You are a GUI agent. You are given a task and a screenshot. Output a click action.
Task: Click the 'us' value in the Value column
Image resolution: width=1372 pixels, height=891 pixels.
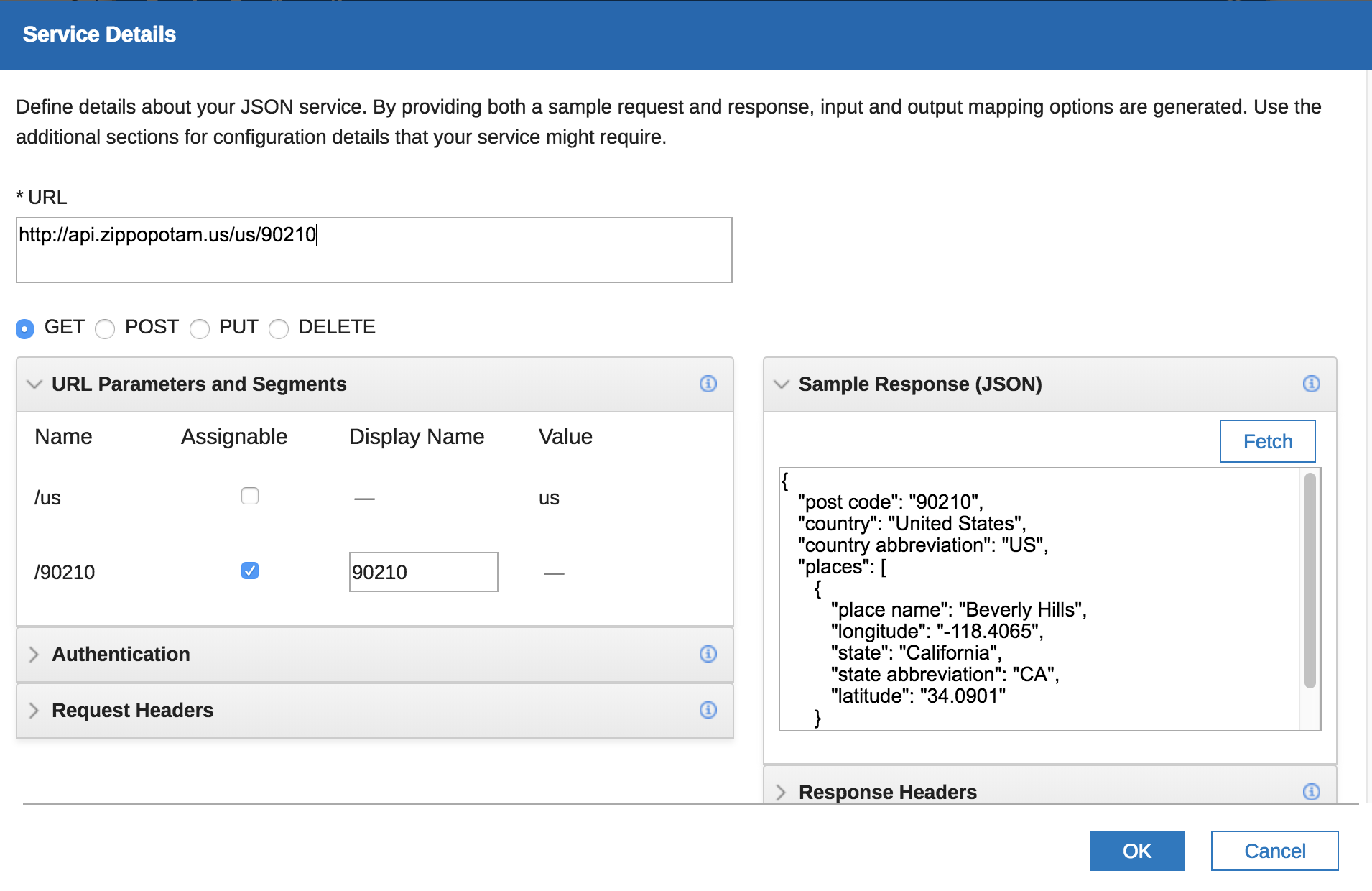[x=549, y=498]
